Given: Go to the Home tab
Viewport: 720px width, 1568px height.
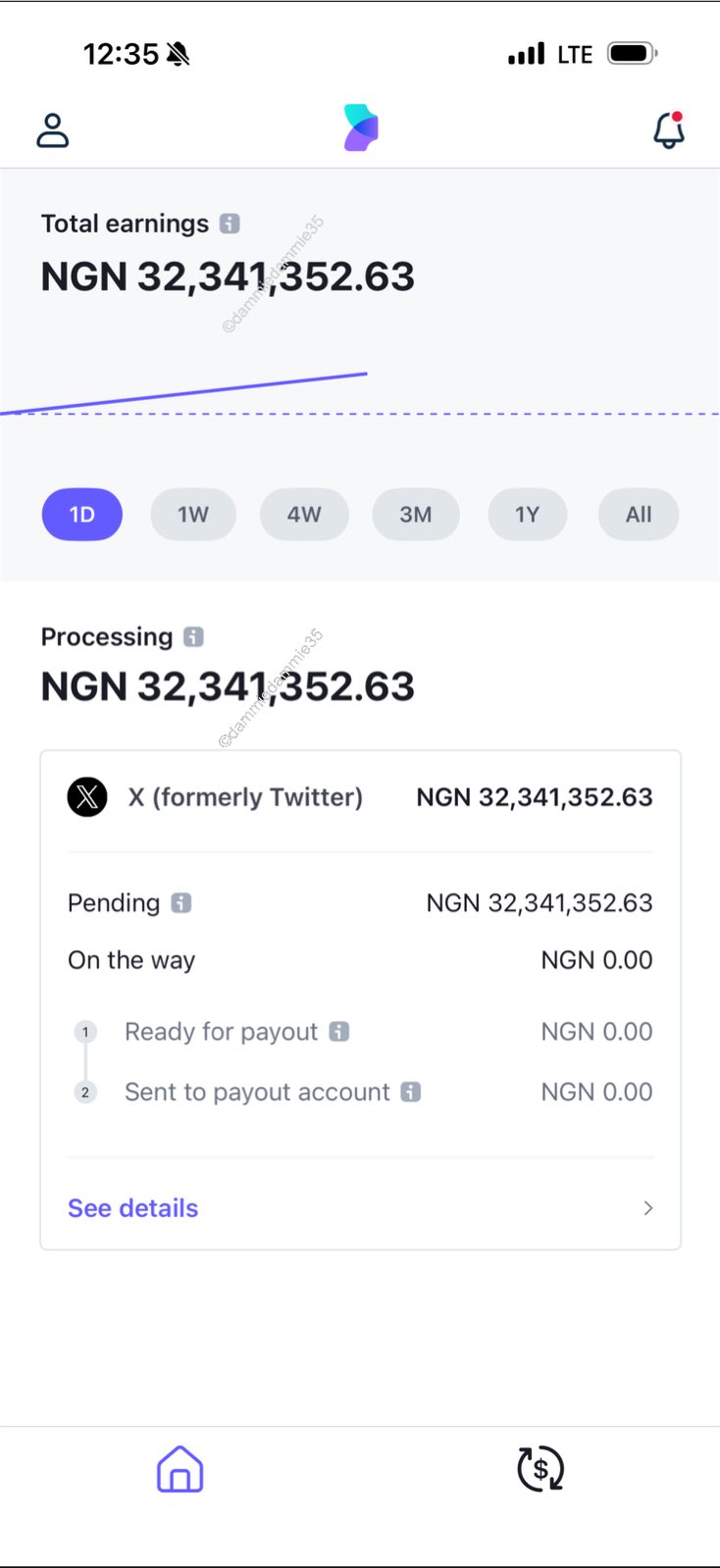Looking at the screenshot, I should pyautogui.click(x=180, y=1469).
